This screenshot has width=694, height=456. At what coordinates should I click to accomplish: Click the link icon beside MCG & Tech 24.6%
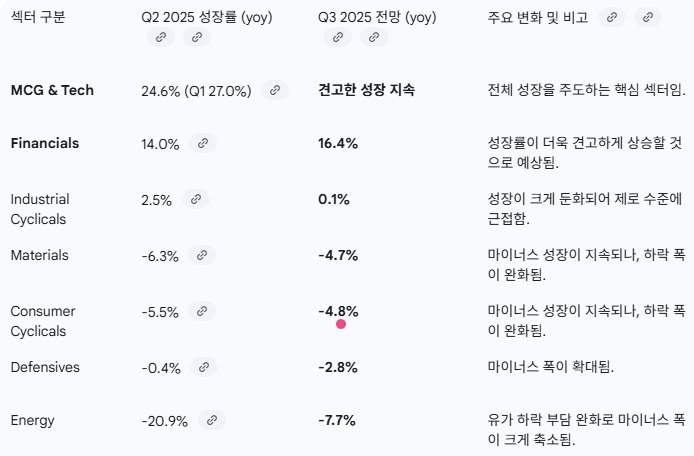click(x=275, y=90)
